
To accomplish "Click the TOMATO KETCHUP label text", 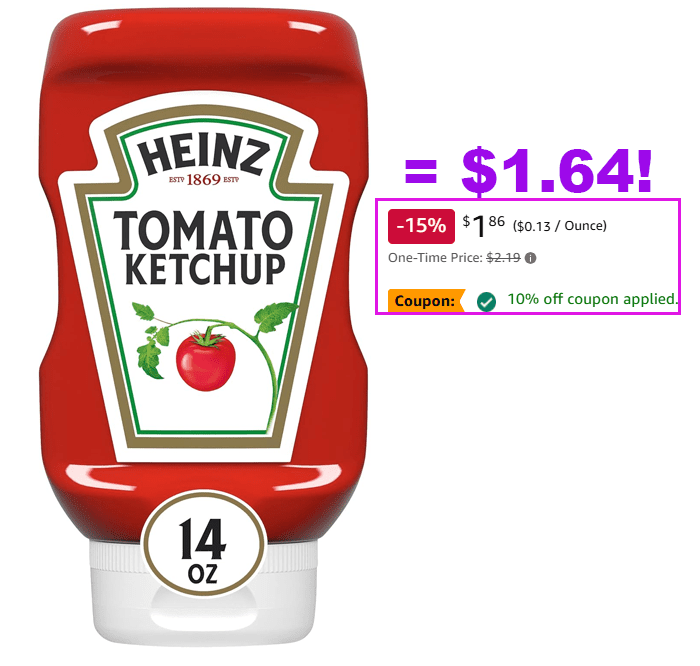I will pos(204,248).
